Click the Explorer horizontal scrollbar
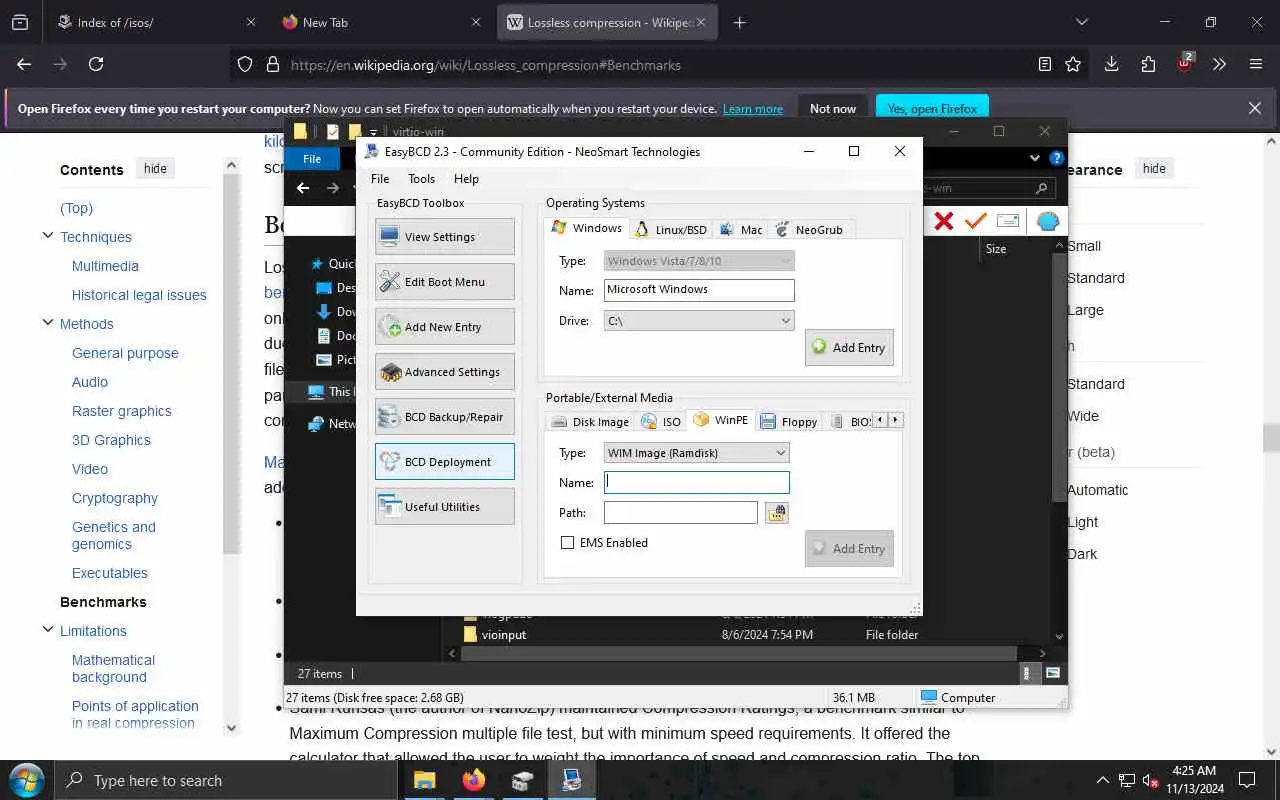 pos(740,653)
